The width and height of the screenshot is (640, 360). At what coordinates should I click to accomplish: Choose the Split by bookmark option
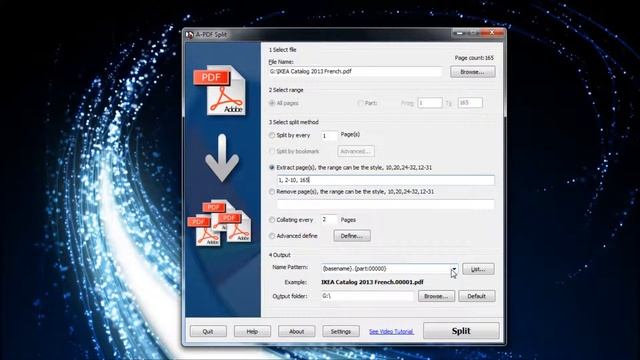point(272,151)
